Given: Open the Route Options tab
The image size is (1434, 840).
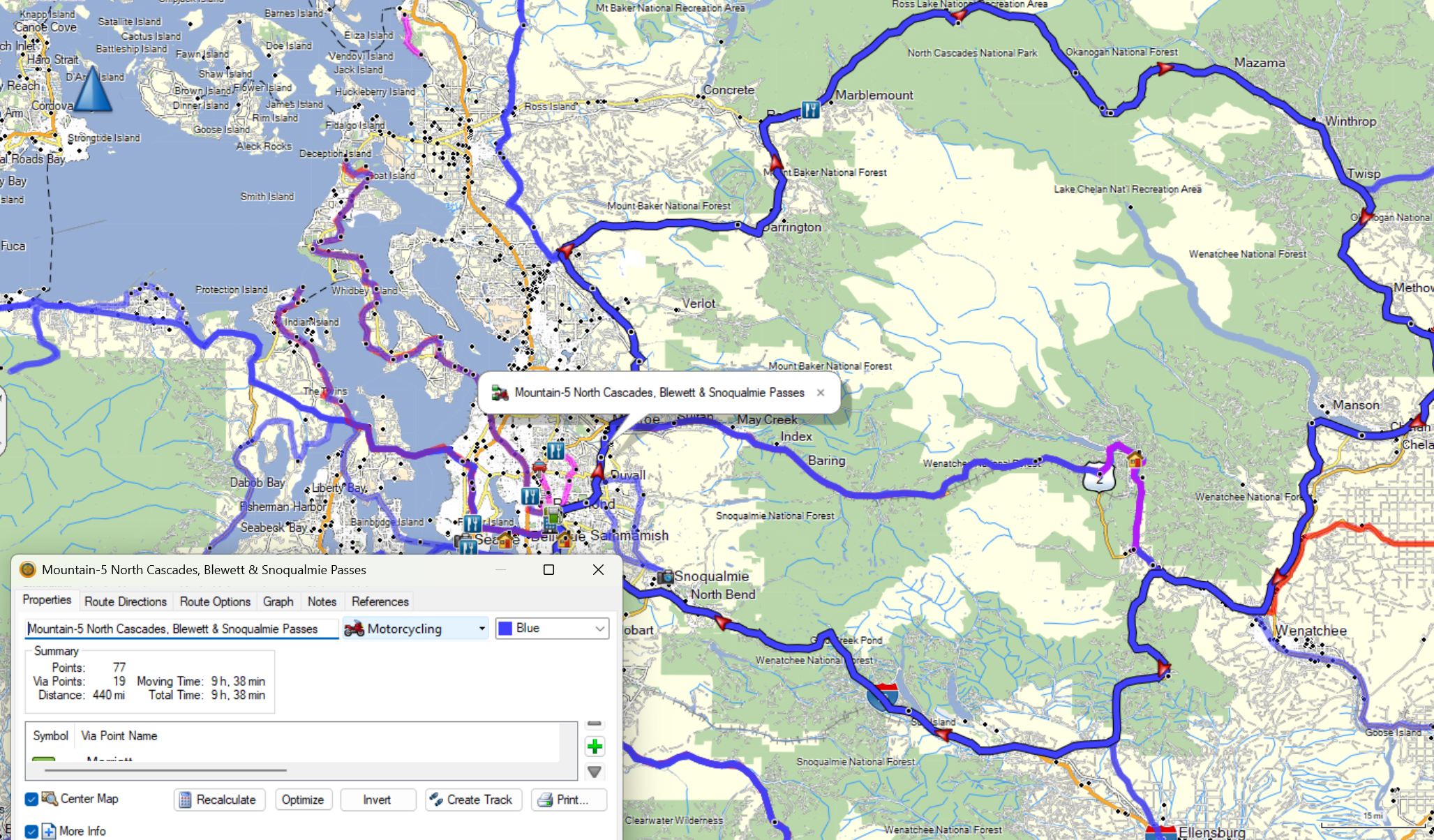Looking at the screenshot, I should (215, 601).
